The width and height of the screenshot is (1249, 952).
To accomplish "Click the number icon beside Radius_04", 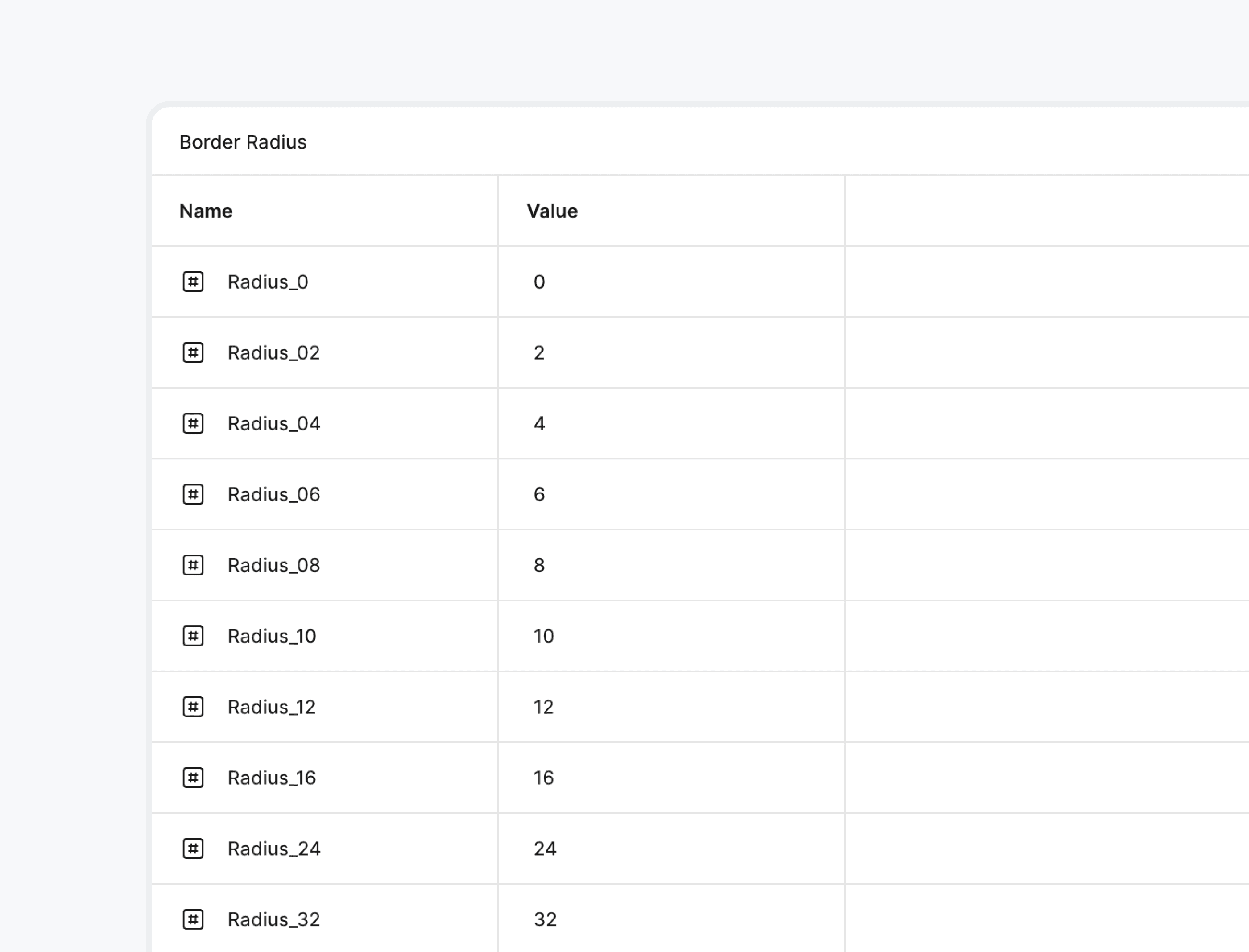I will [x=193, y=423].
